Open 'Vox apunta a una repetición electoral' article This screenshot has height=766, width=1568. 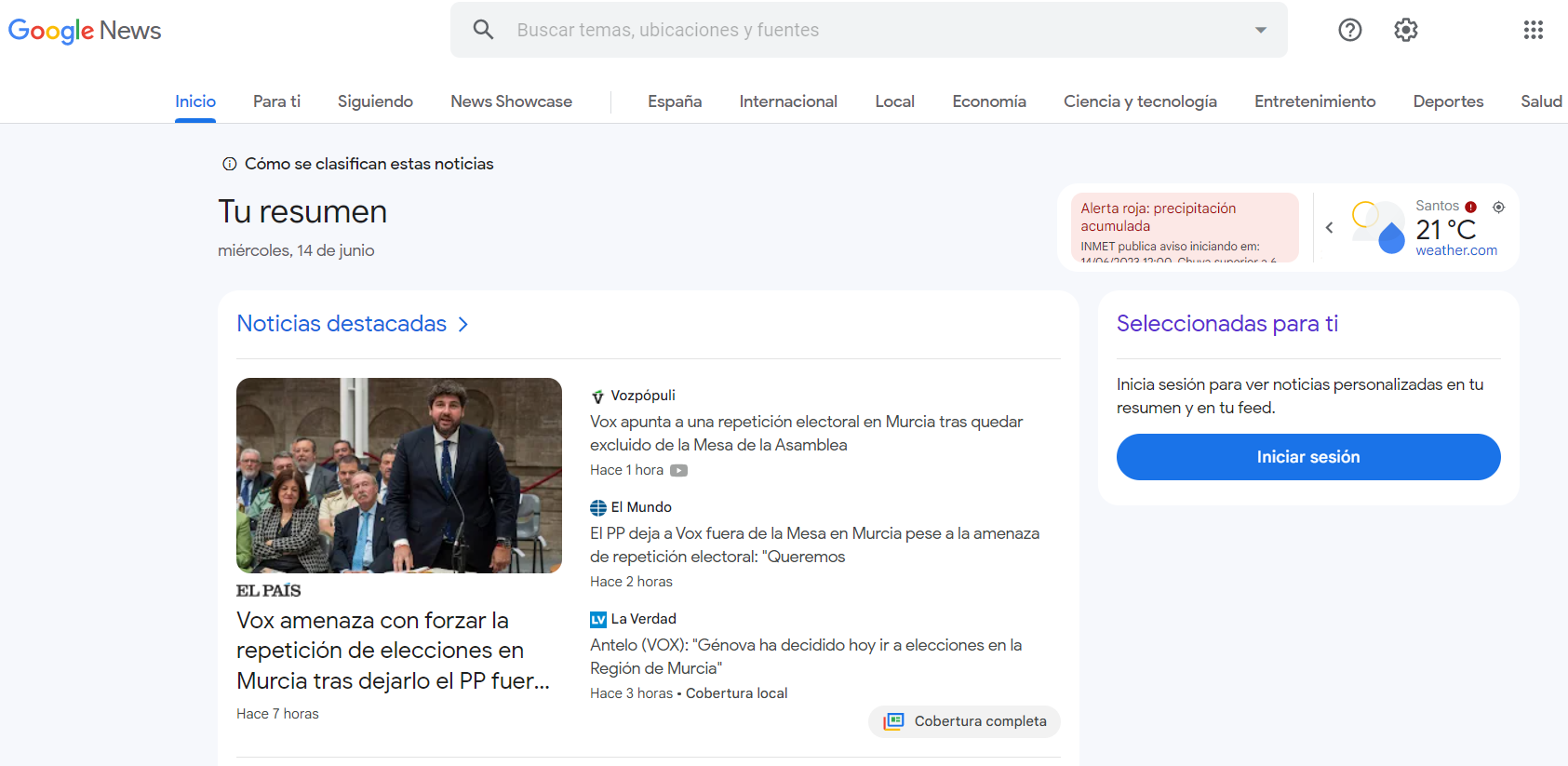807,433
